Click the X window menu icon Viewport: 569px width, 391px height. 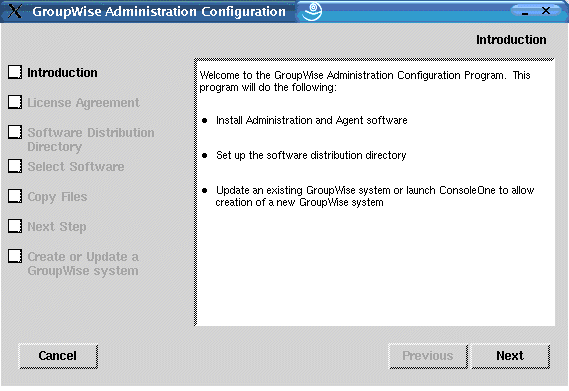pos(15,11)
